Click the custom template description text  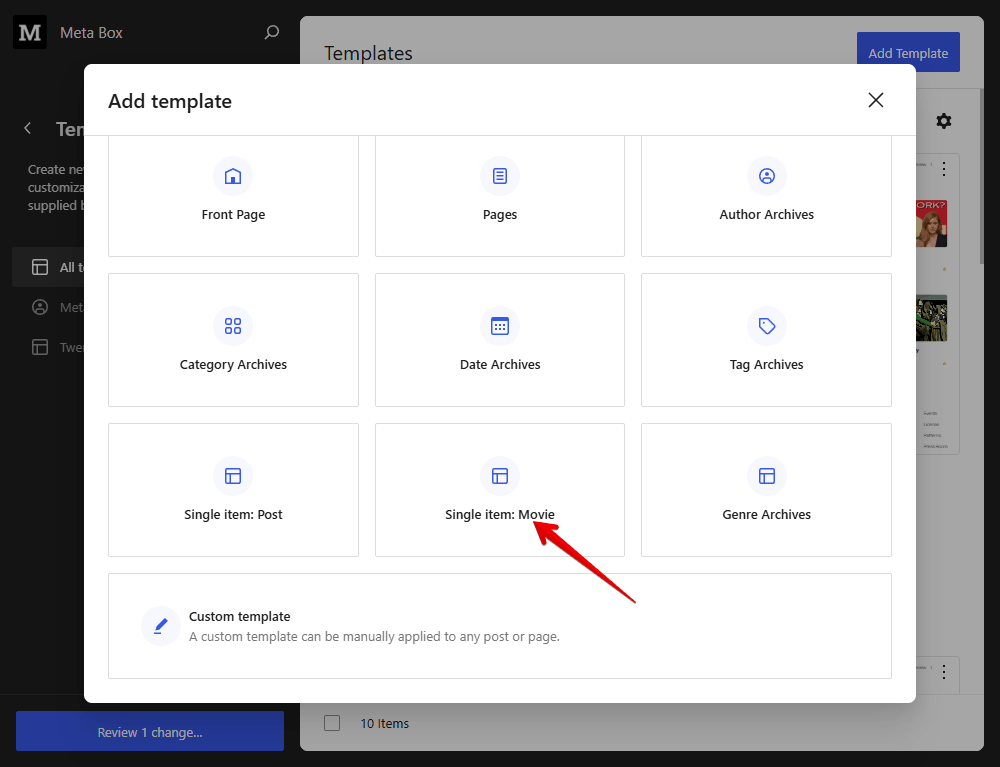pyautogui.click(x=374, y=637)
